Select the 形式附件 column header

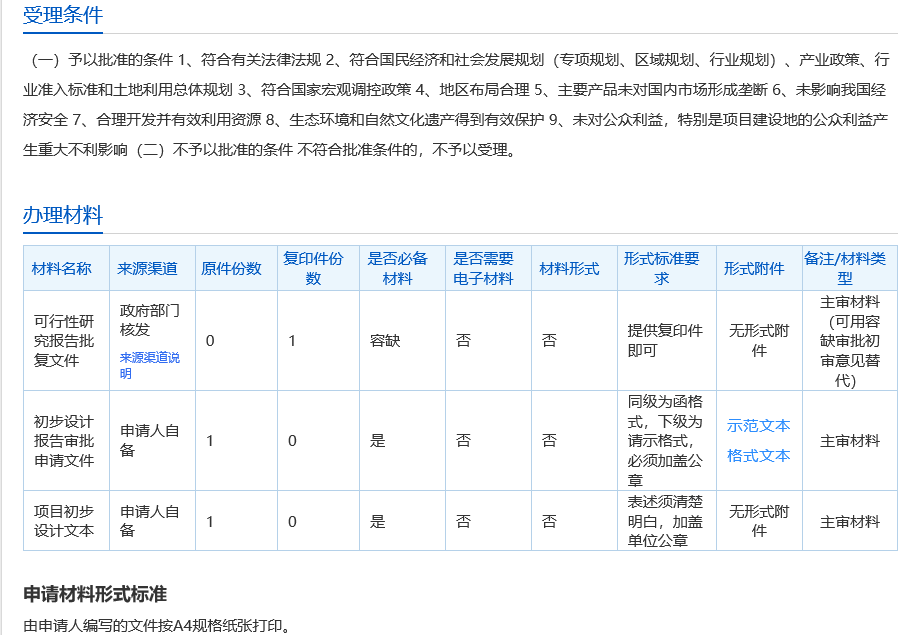pyautogui.click(x=754, y=268)
